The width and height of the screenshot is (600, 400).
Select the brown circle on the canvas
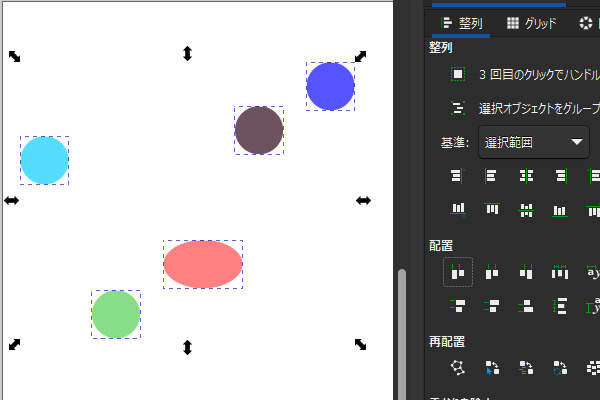coord(259,131)
